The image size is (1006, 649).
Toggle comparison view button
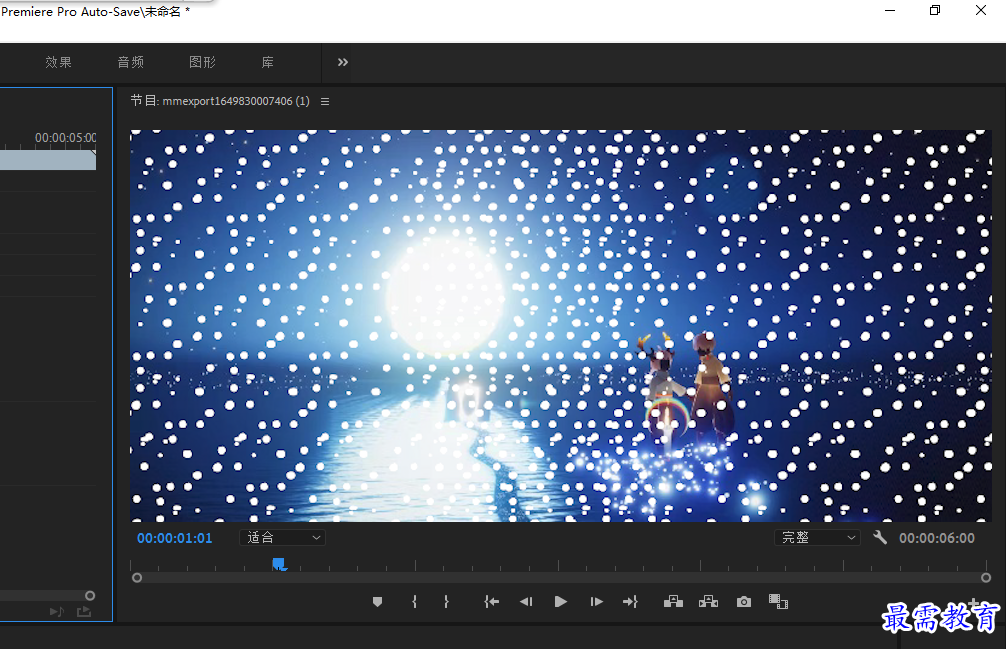pos(778,602)
